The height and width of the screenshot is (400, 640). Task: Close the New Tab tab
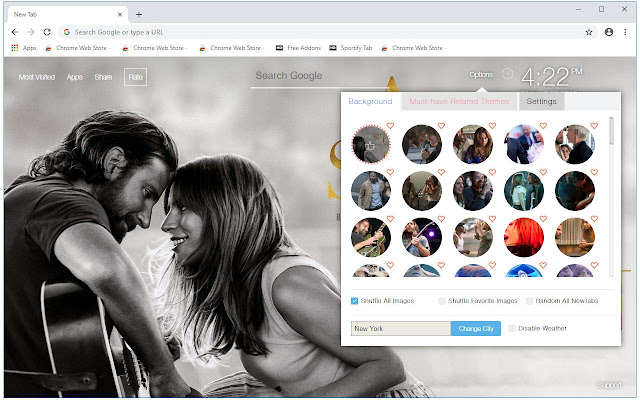pos(120,15)
